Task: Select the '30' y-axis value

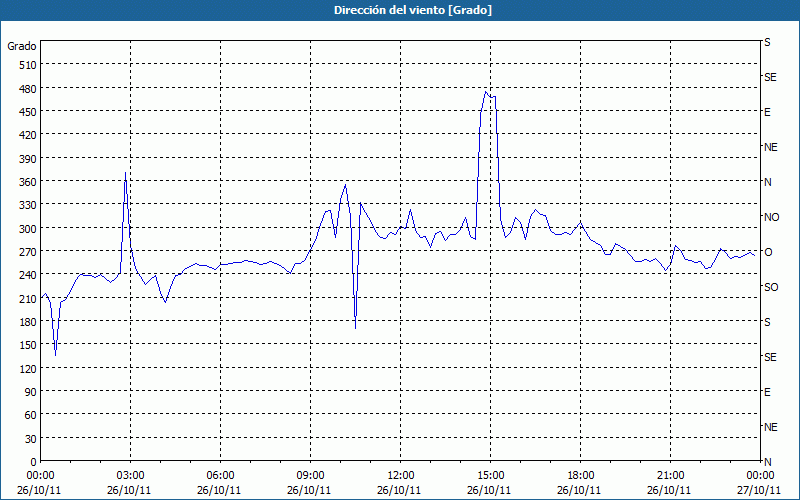Action: (31, 439)
